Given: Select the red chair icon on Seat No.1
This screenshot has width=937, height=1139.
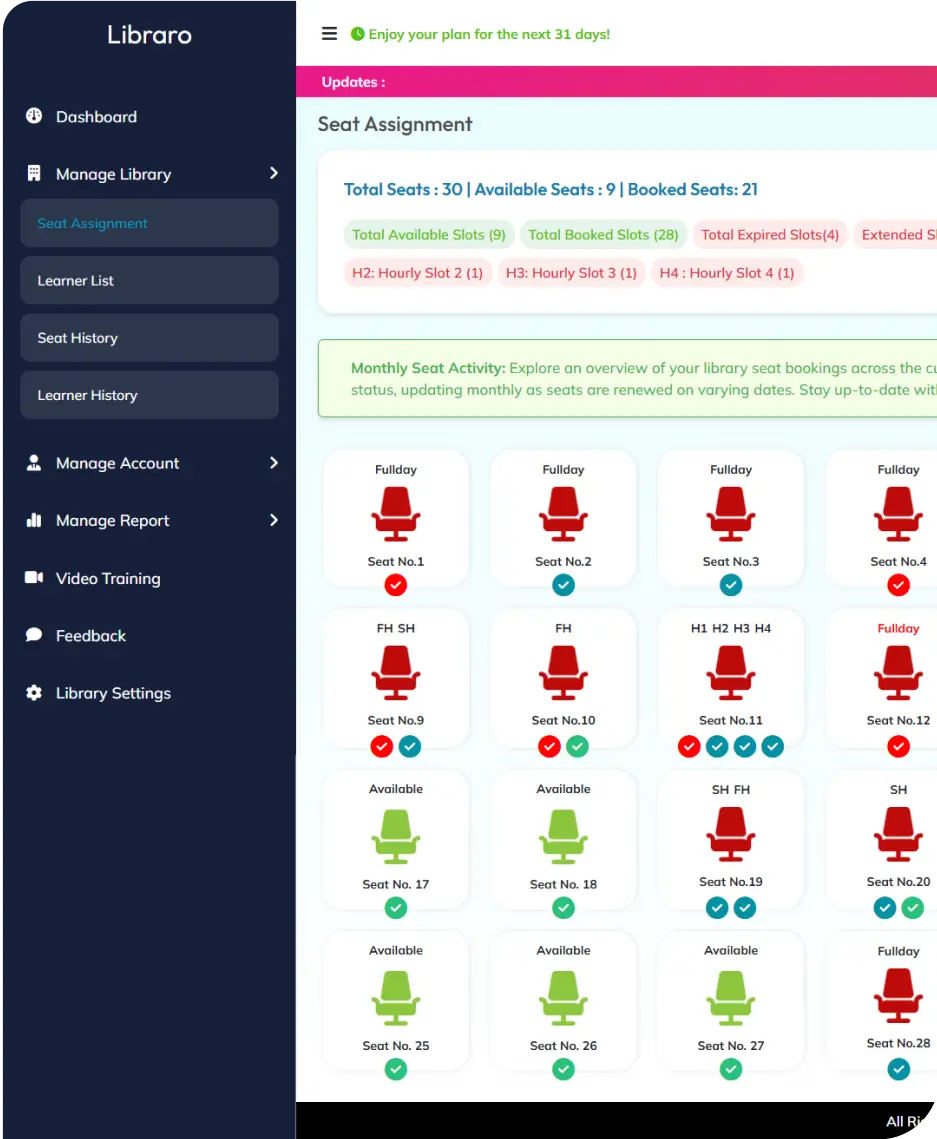Looking at the screenshot, I should pos(396,514).
